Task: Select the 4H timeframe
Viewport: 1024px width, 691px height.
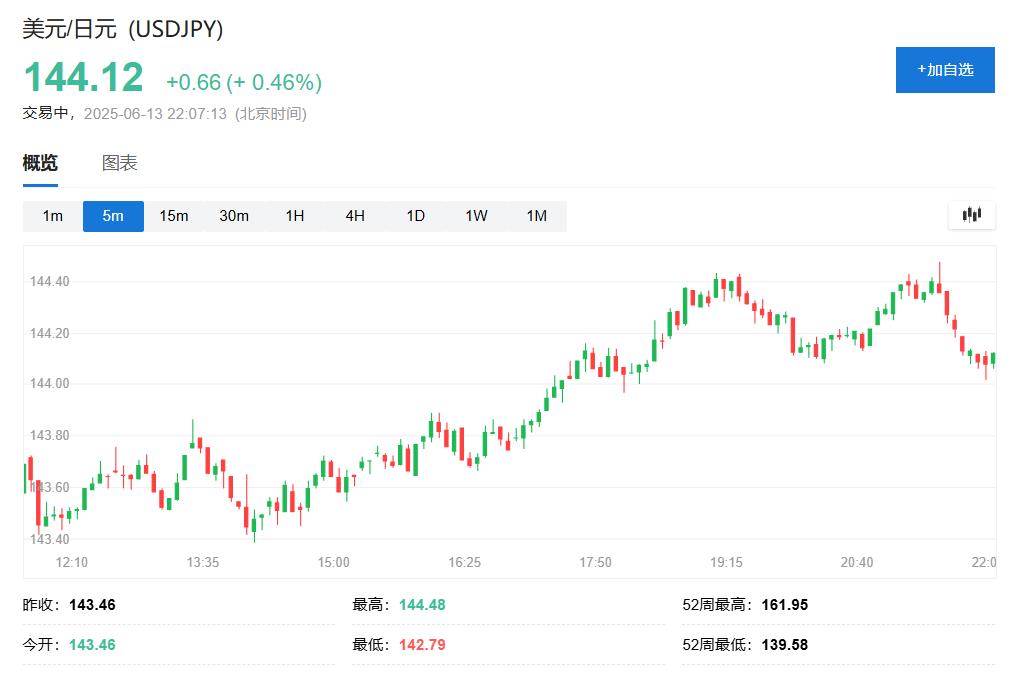Action: 355,216
